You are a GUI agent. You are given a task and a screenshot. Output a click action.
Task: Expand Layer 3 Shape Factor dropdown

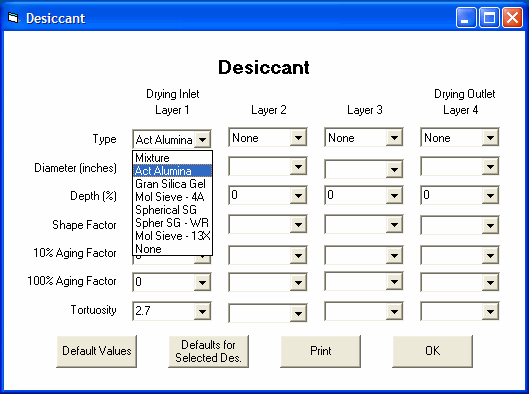click(394, 224)
